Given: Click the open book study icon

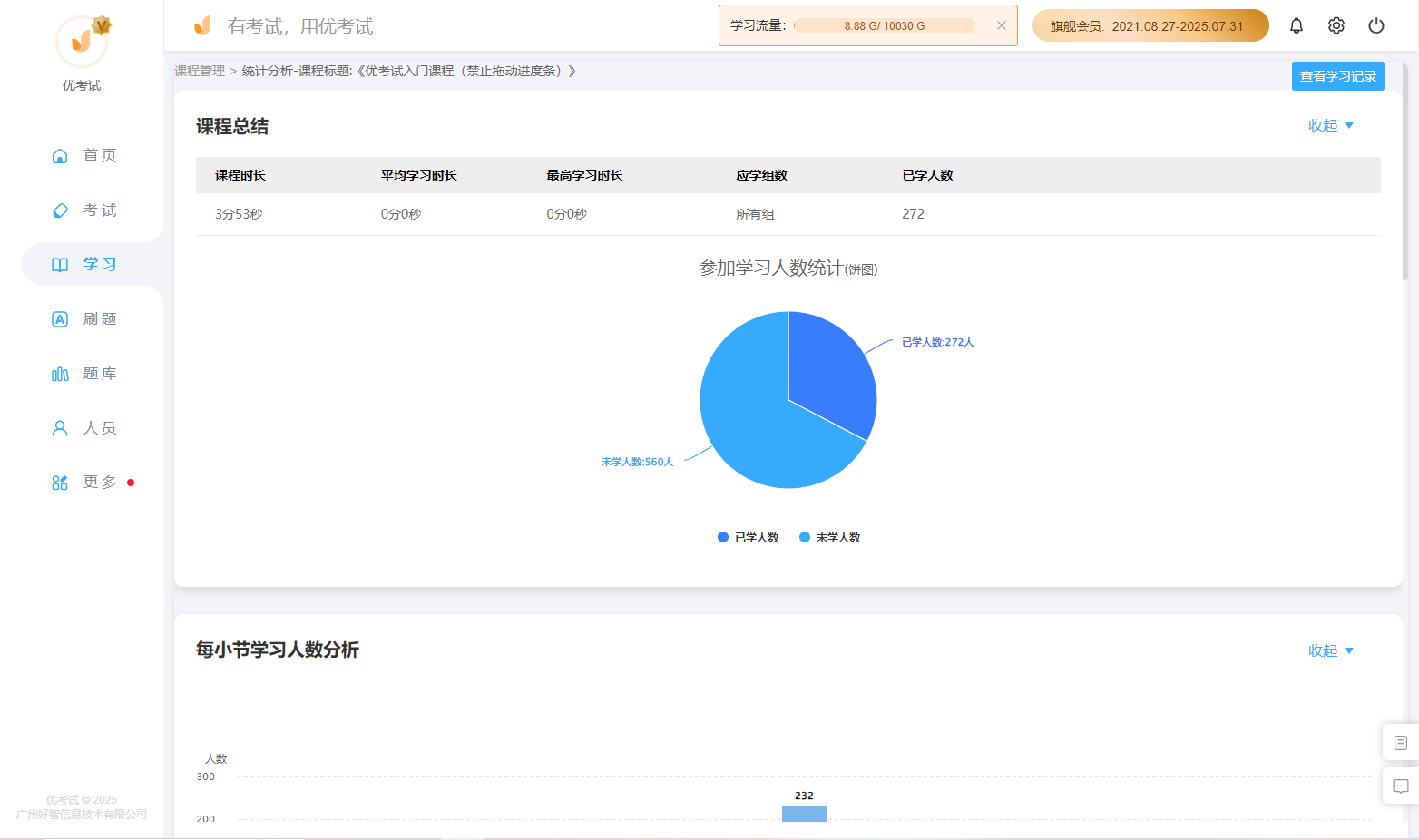Looking at the screenshot, I should coord(60,265).
